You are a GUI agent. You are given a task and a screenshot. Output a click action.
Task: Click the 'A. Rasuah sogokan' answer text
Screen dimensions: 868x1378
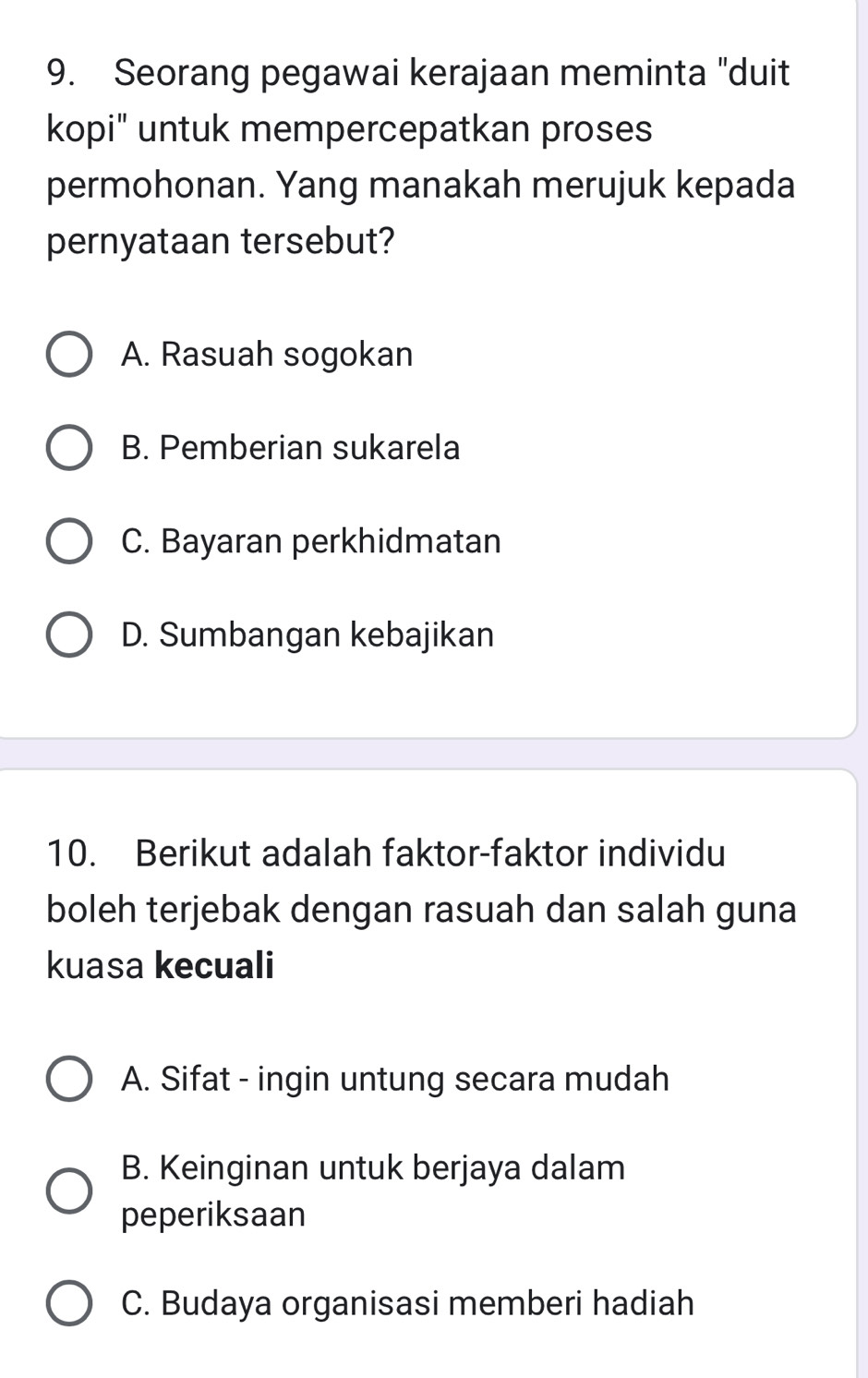click(x=267, y=355)
